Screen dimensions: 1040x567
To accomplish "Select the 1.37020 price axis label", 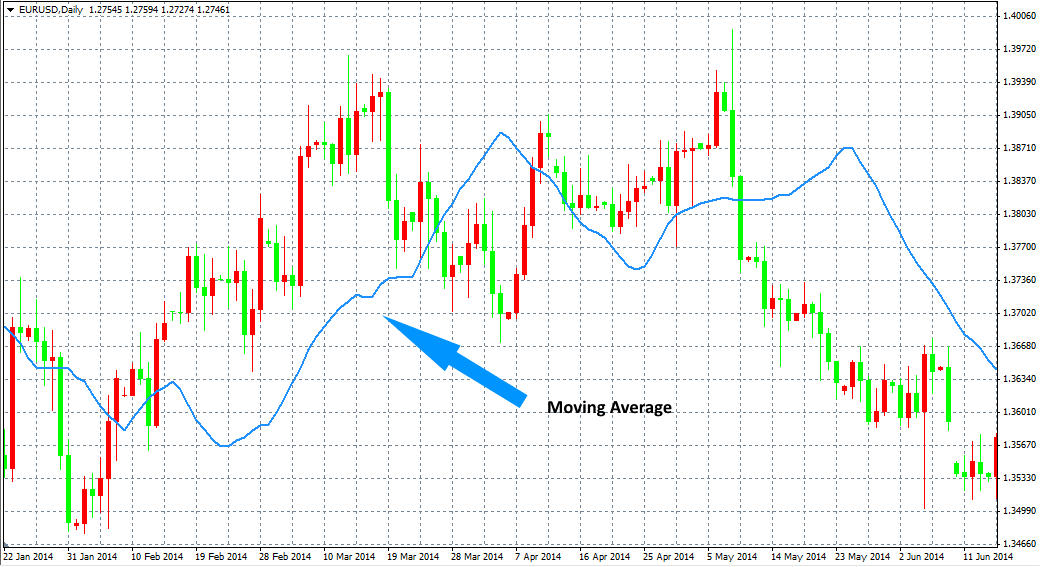I will 1018,313.
